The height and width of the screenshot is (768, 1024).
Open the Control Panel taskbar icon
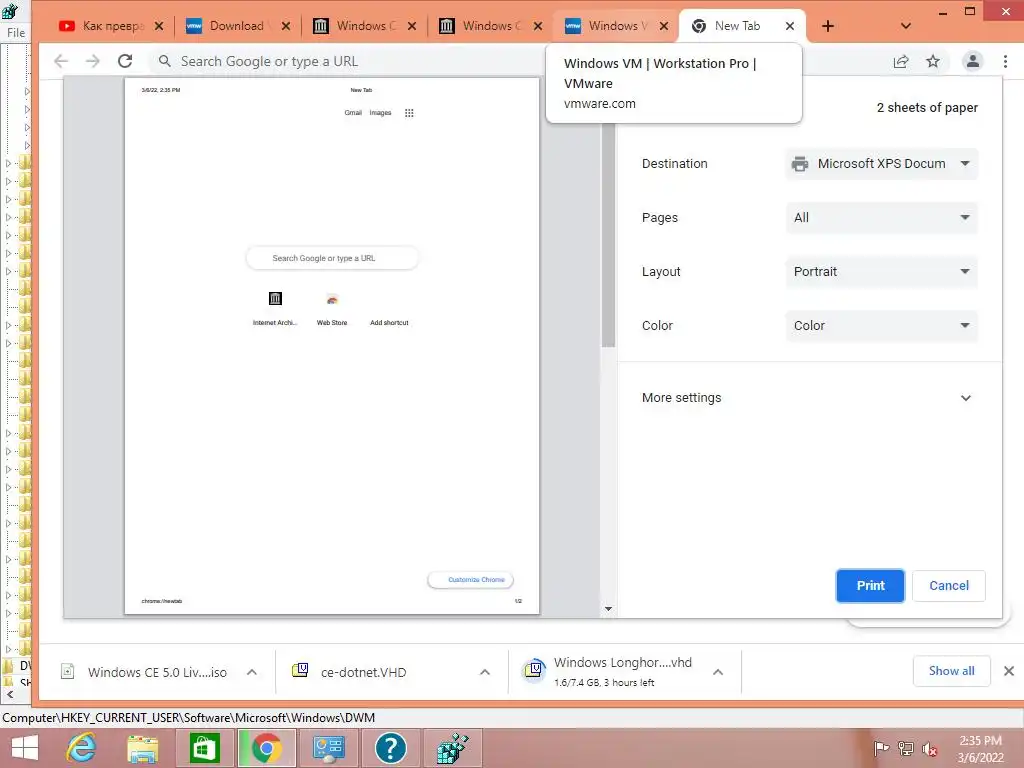point(328,748)
